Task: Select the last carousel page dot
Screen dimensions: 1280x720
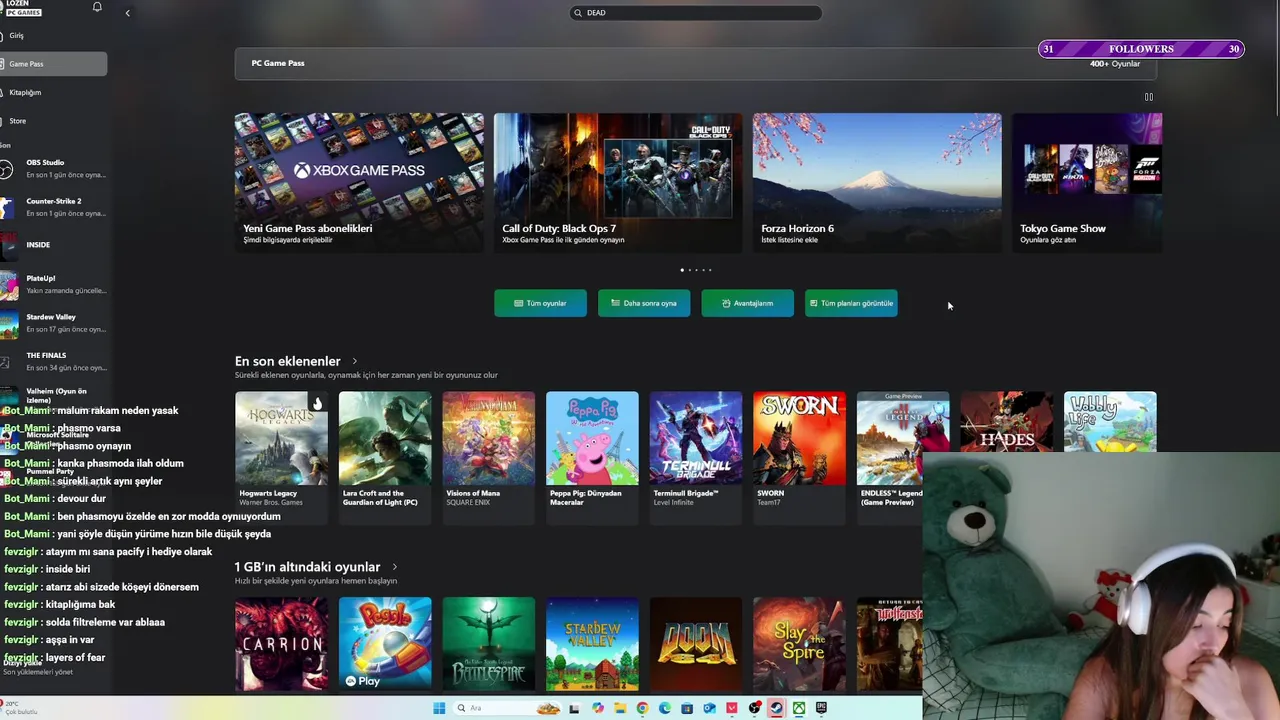Action: coord(710,270)
